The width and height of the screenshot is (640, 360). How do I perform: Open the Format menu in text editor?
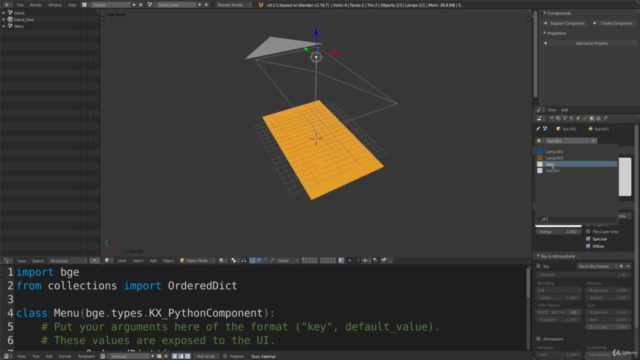tap(65, 356)
